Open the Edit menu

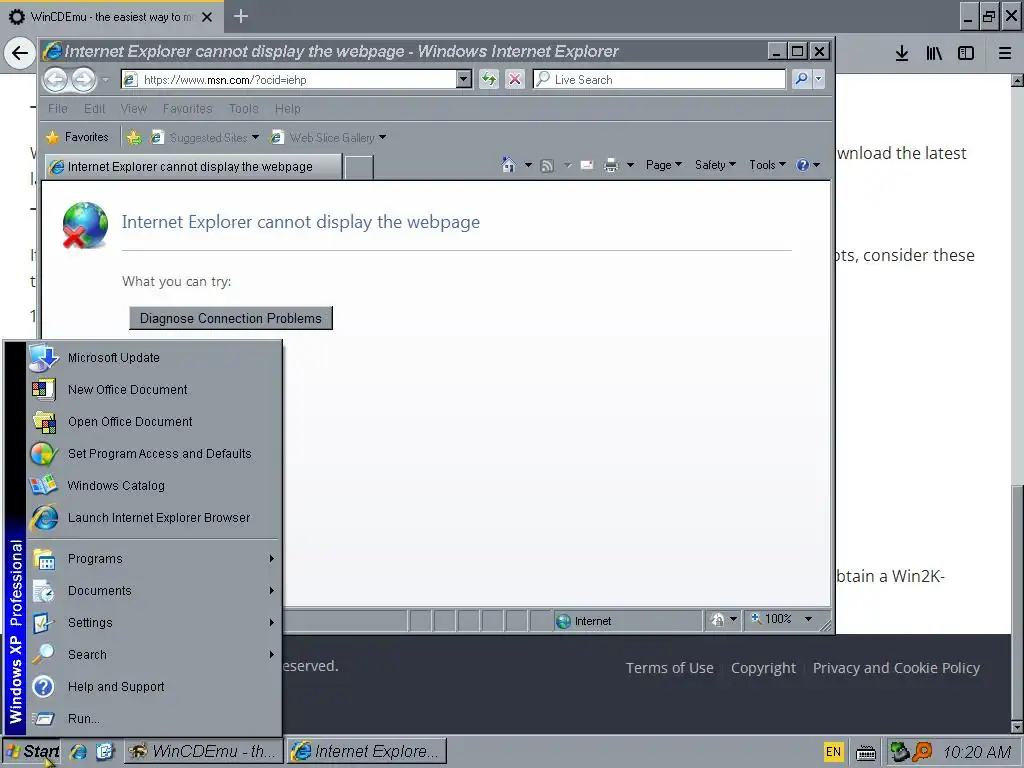[x=94, y=108]
